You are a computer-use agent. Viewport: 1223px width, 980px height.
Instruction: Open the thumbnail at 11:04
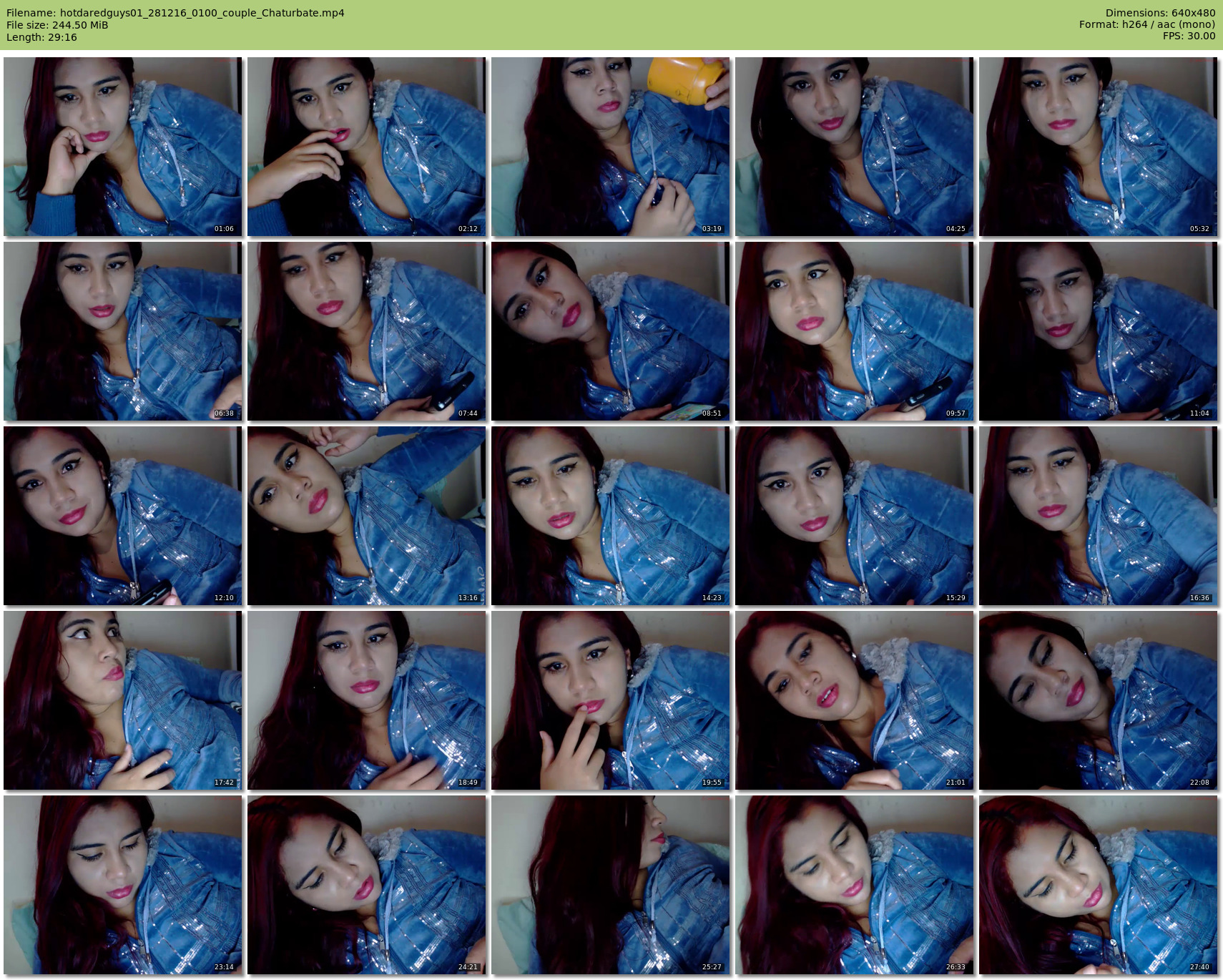point(1098,331)
